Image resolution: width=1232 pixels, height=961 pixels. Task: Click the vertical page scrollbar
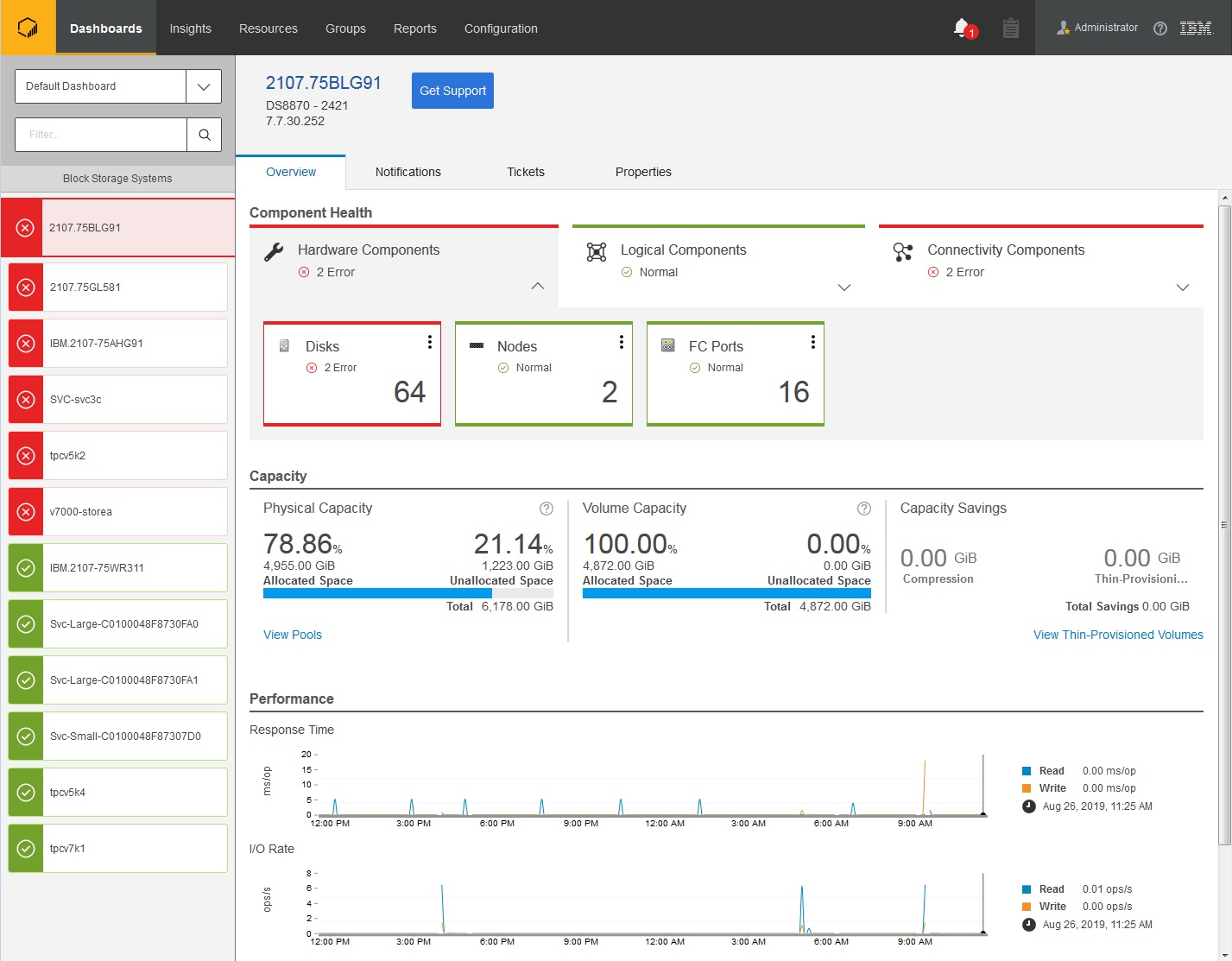tap(1224, 524)
